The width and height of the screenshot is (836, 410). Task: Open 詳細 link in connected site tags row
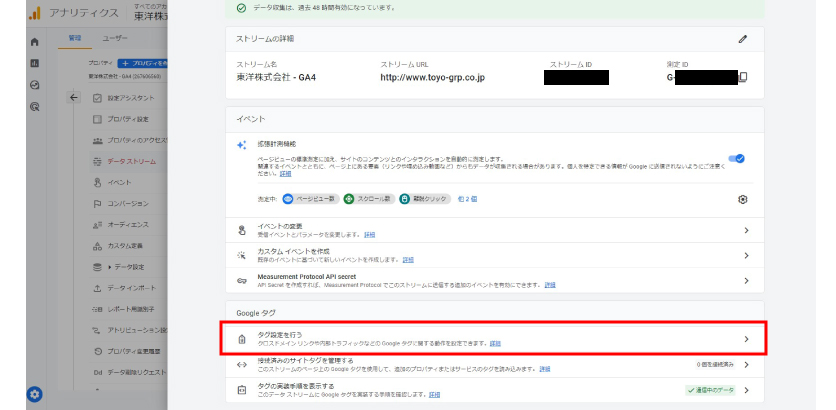[544, 369]
